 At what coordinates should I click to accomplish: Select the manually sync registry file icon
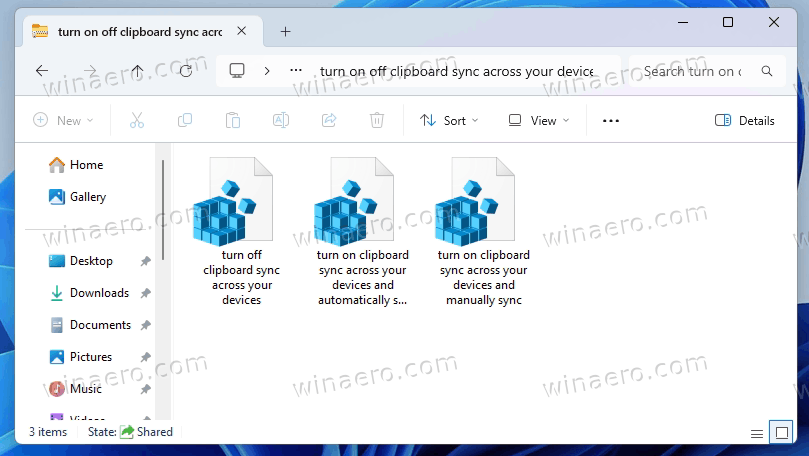[475, 201]
